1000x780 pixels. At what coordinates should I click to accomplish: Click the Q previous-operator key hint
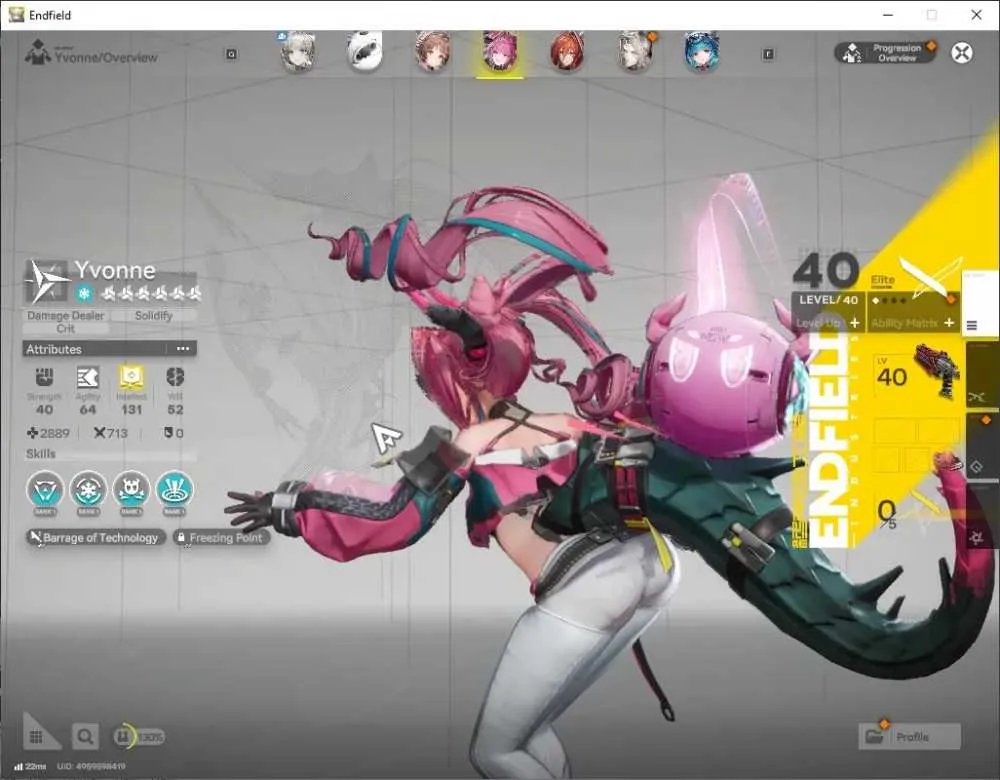point(232,54)
